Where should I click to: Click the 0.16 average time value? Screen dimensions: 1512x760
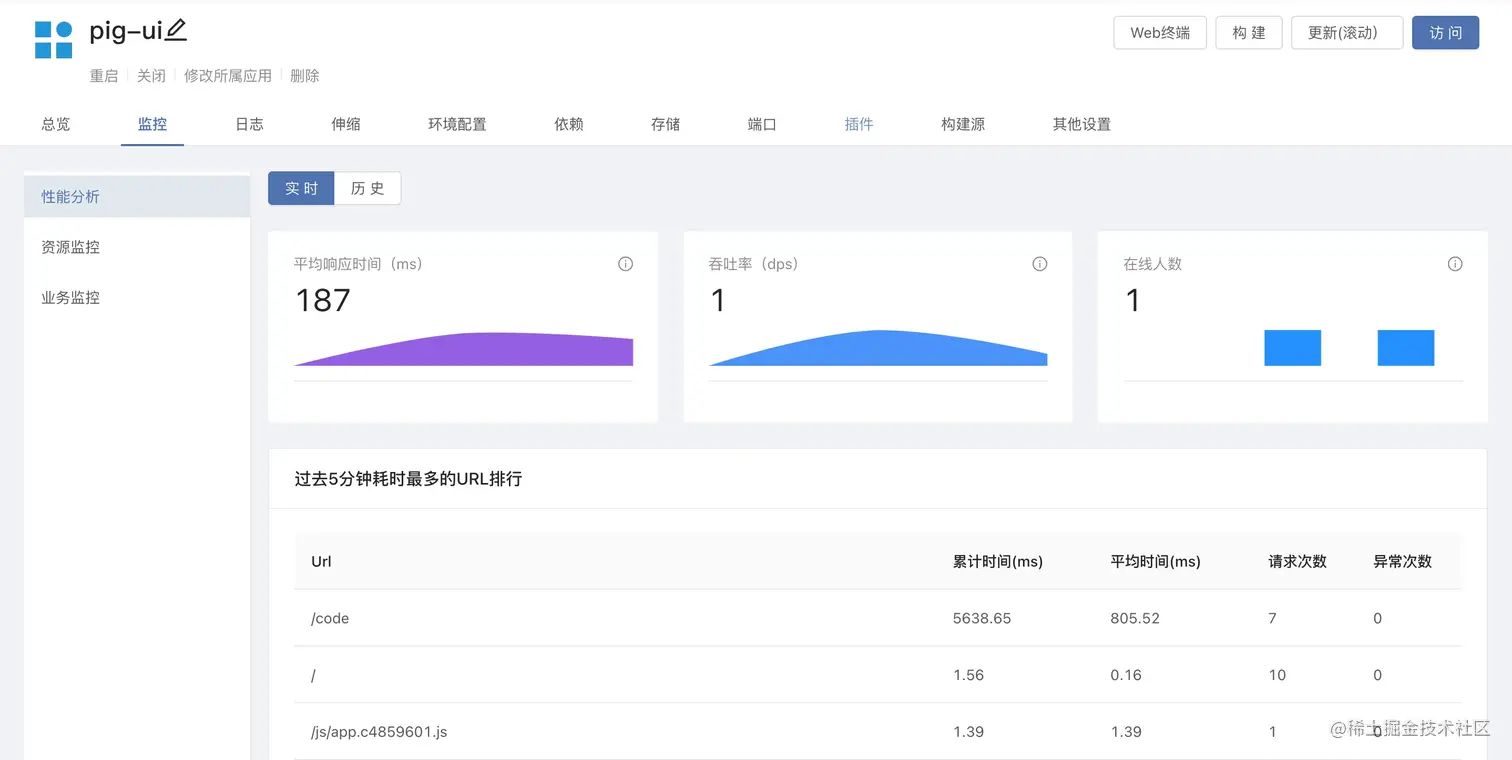[x=1126, y=675]
